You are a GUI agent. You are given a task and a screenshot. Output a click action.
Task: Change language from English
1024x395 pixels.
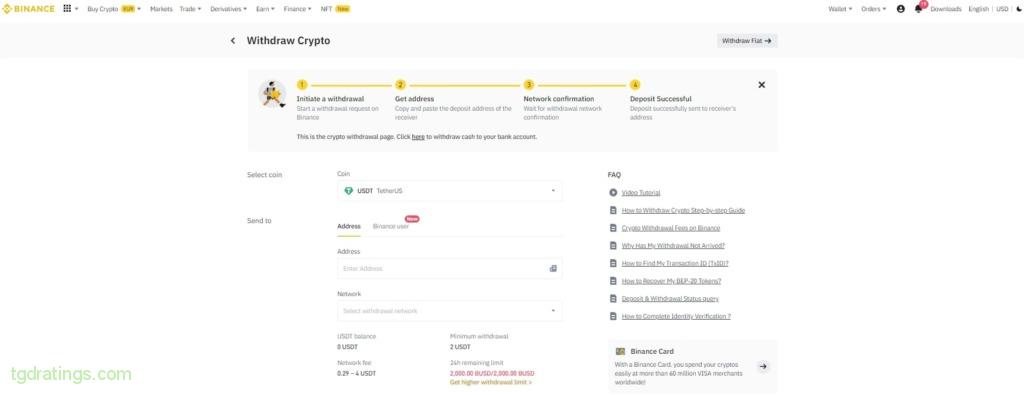tap(978, 9)
